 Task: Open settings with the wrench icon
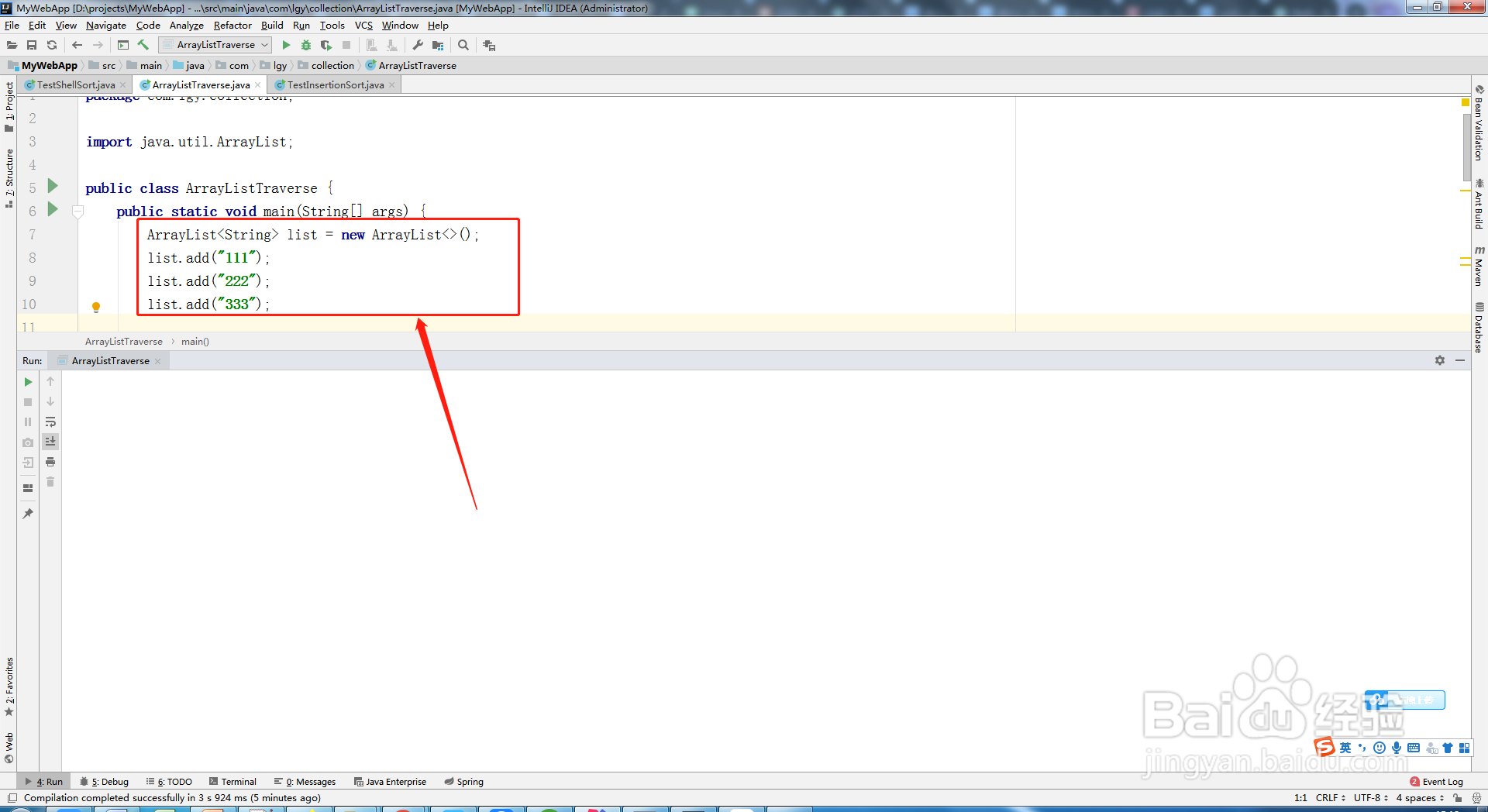click(418, 45)
